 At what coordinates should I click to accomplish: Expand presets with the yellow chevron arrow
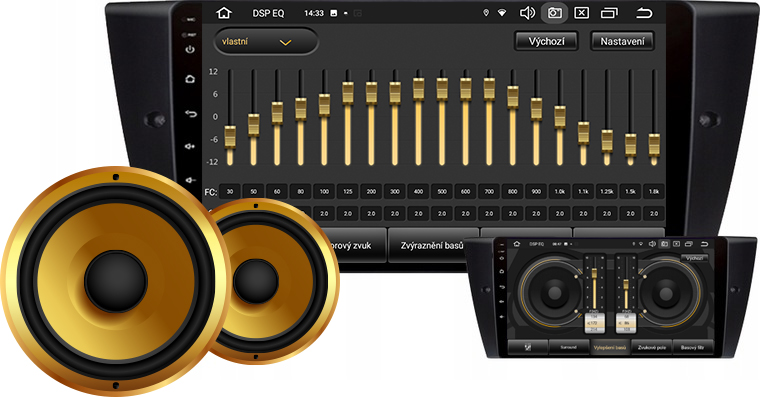(x=285, y=43)
